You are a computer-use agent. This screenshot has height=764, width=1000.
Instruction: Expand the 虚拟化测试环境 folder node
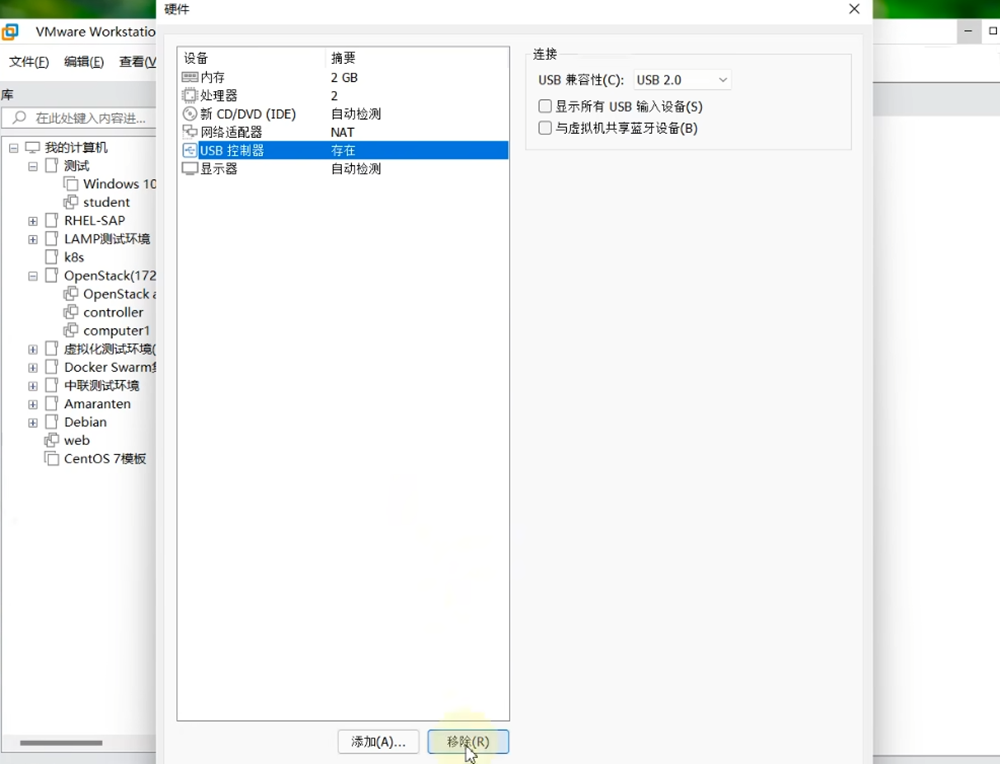(33, 349)
